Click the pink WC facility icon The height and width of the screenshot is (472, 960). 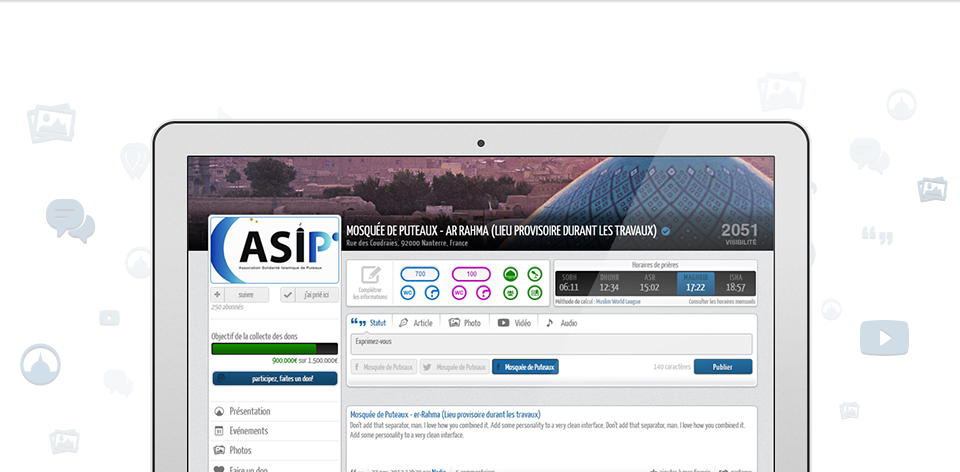tap(459, 293)
